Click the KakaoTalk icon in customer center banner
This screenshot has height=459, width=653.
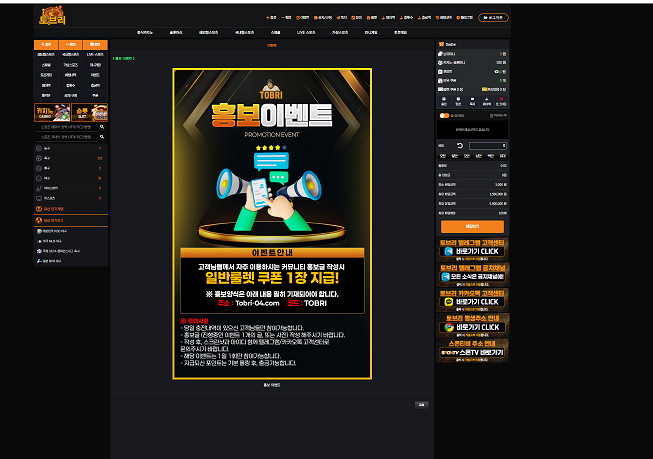pos(449,302)
